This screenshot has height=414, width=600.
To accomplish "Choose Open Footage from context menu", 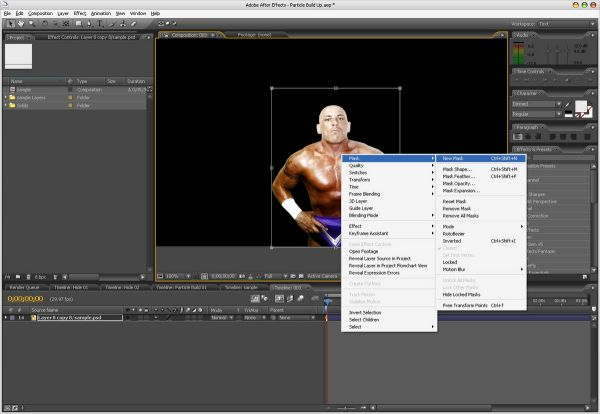I will tap(389, 251).
